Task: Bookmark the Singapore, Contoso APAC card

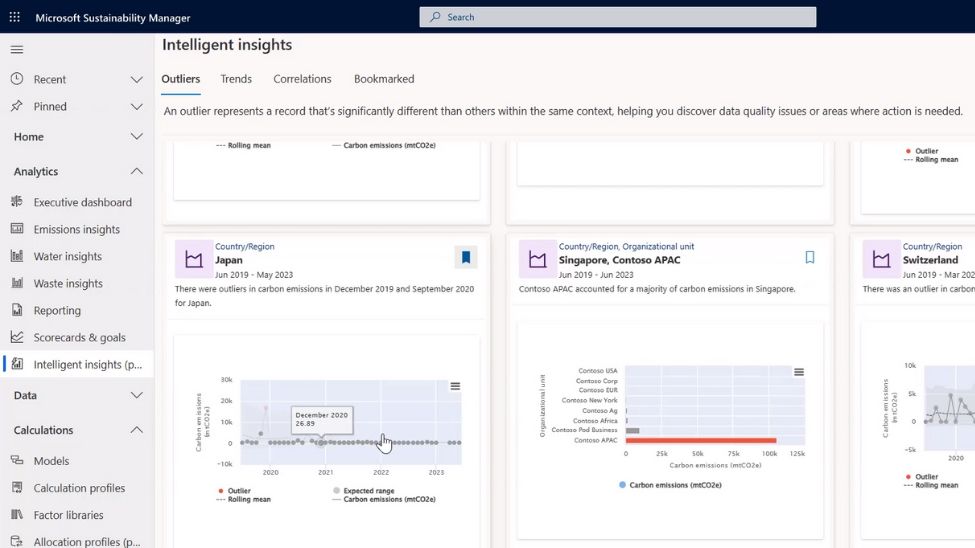Action: (810, 258)
